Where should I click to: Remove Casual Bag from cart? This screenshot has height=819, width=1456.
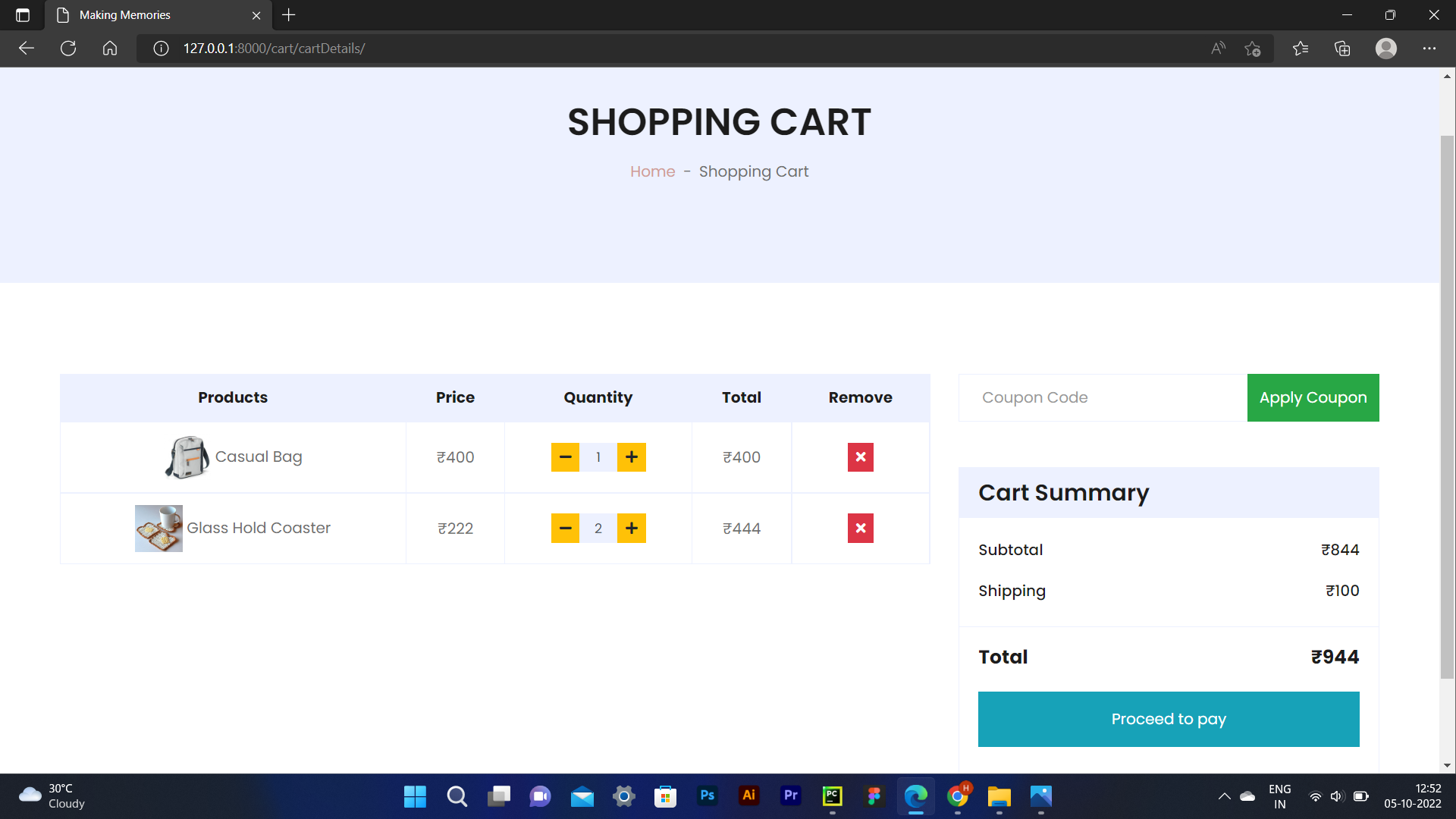[860, 457]
